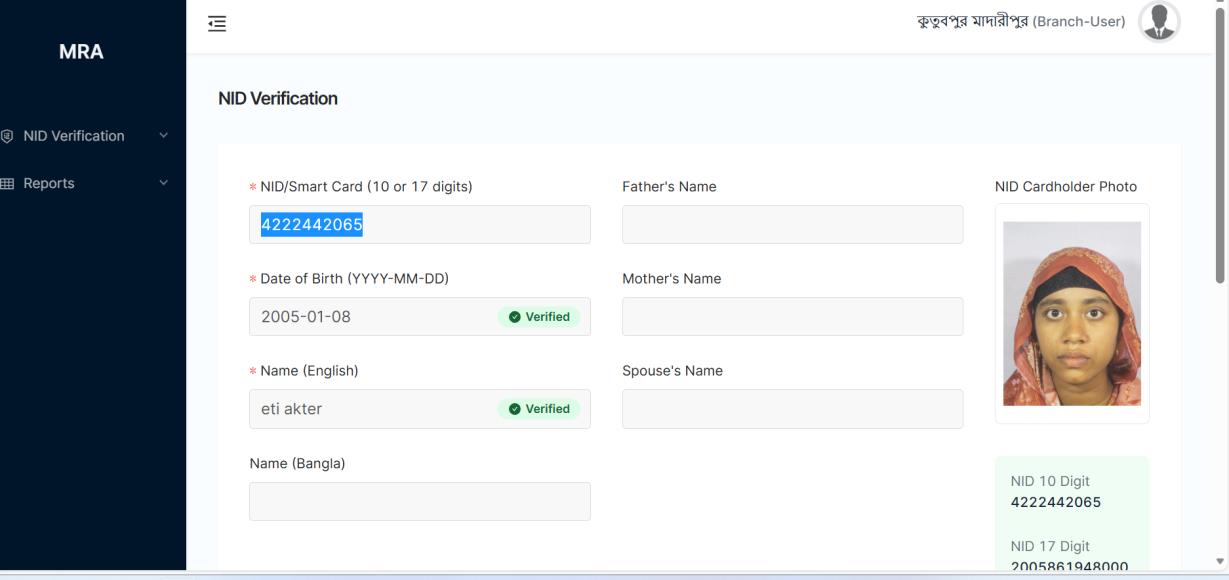Click the Verified check badge on Date of Birth
1229x580 pixels.
coord(539,317)
